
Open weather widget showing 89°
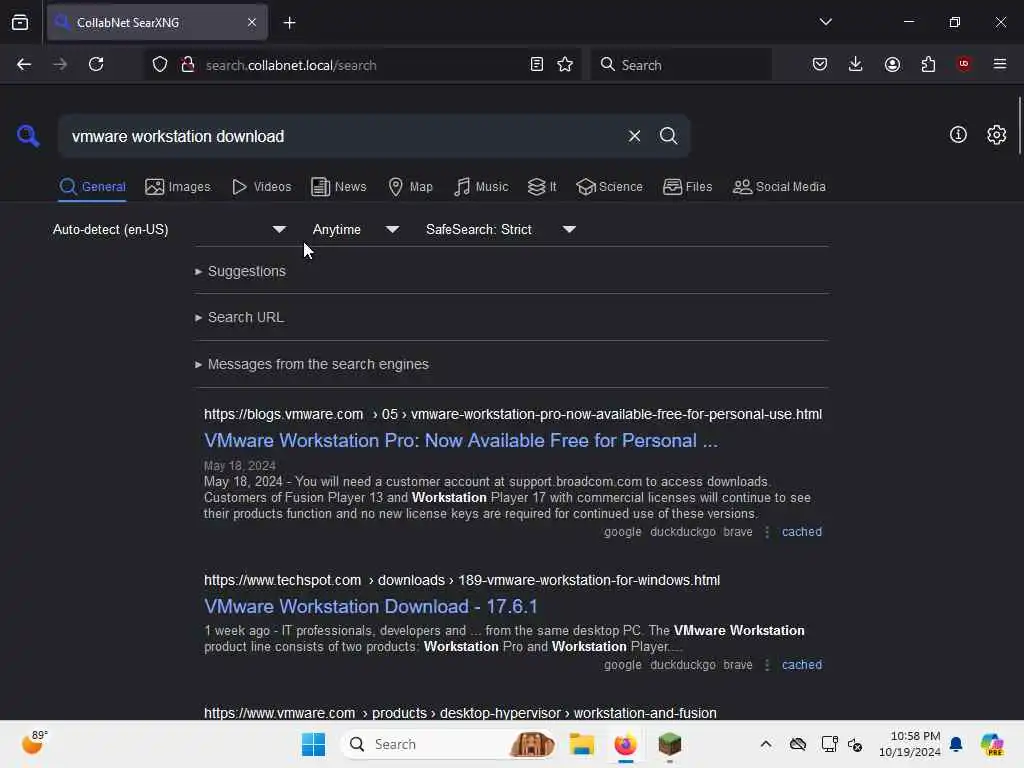34,743
